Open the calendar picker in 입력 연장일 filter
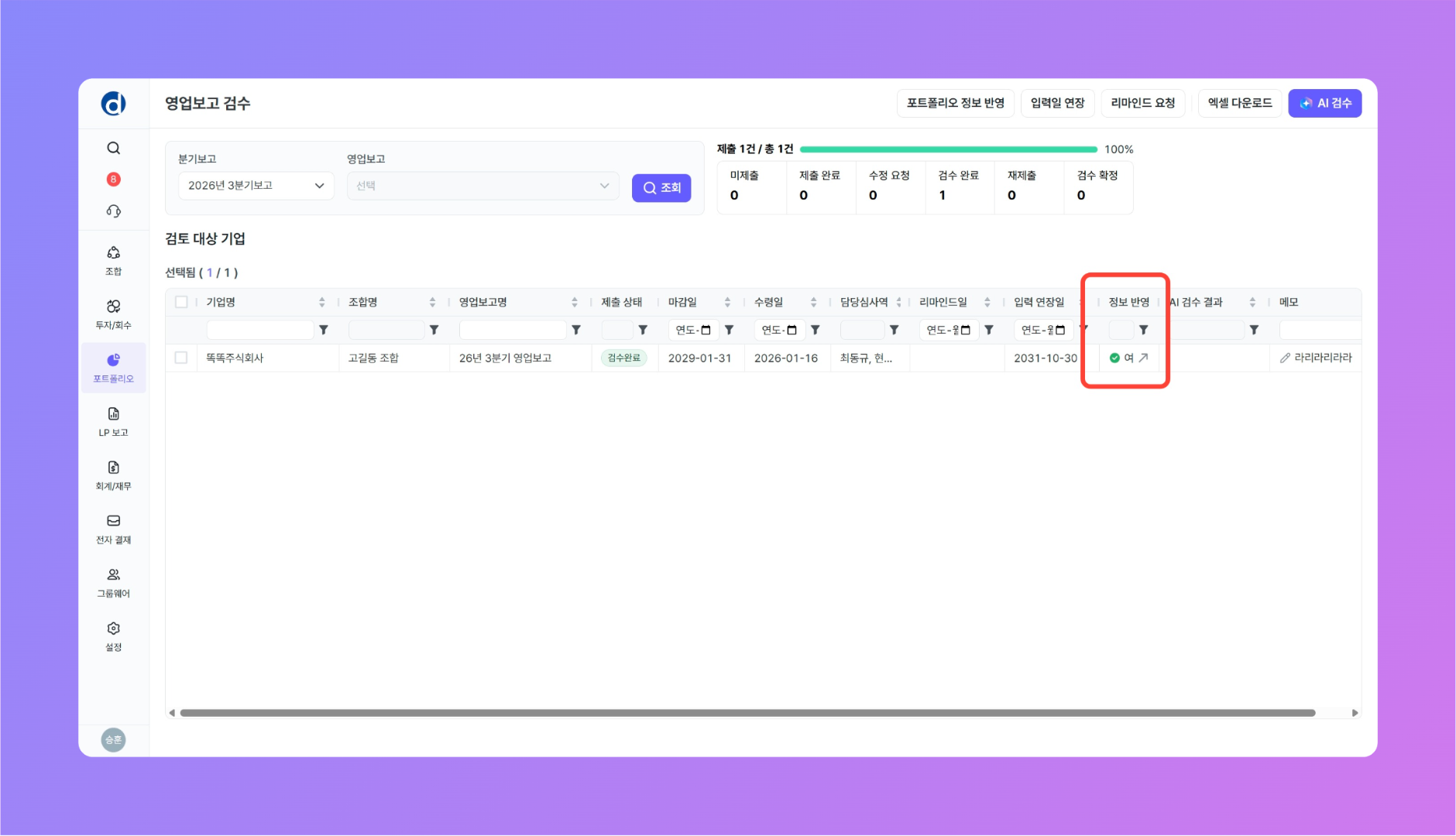1456x836 pixels. click(1060, 330)
